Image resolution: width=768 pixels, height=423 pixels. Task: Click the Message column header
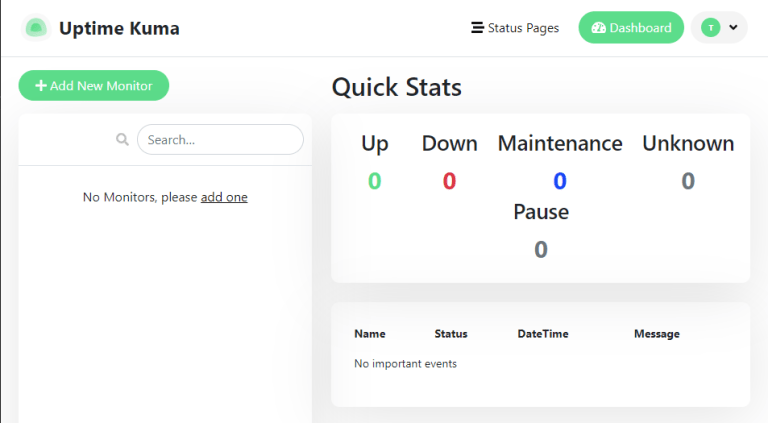tap(656, 334)
